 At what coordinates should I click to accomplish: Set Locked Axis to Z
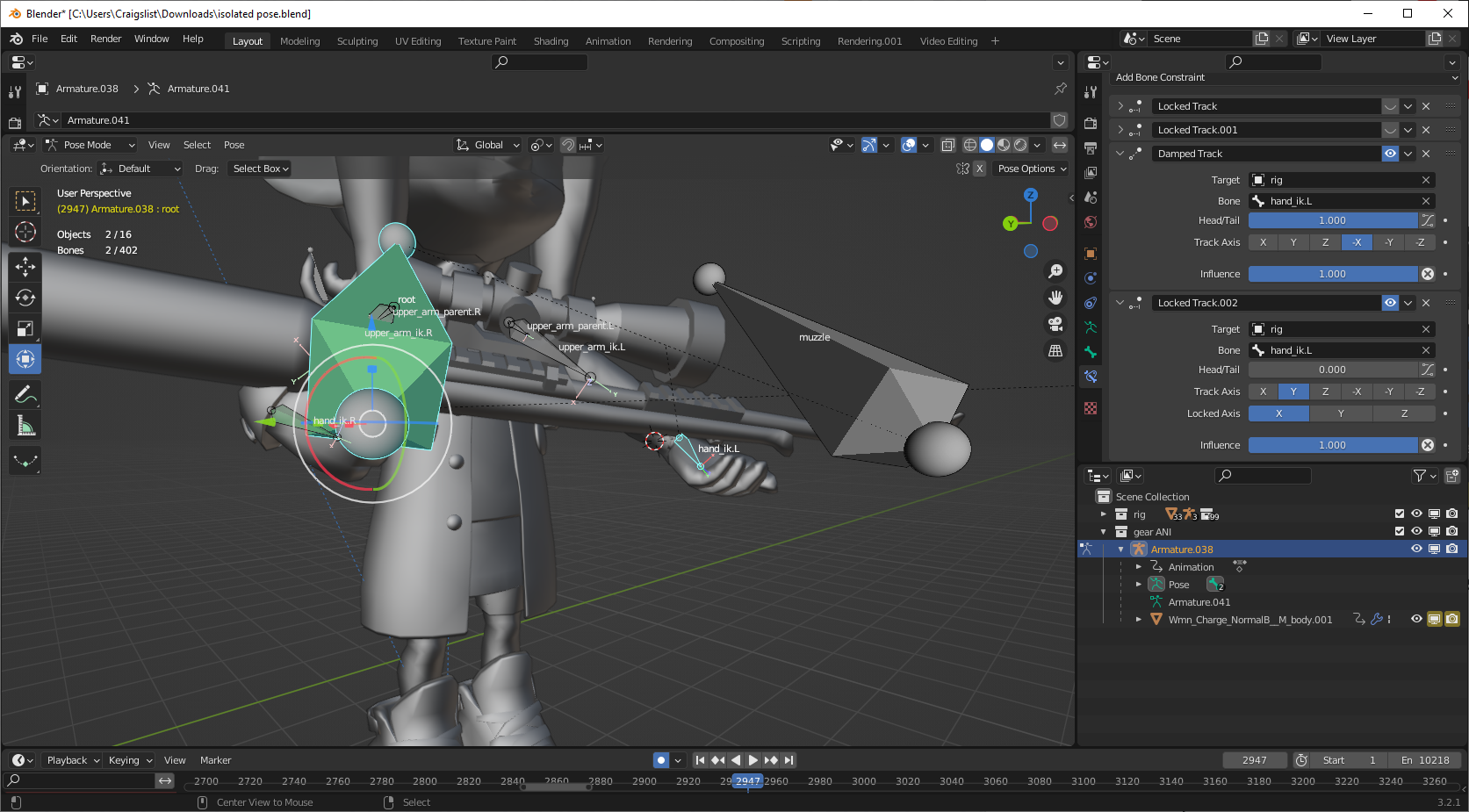pos(1404,413)
